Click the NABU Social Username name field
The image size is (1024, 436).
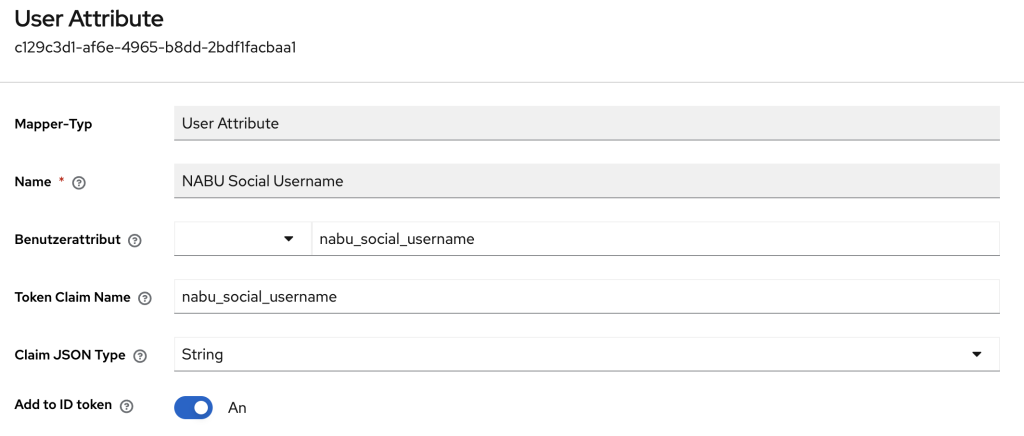pyautogui.click(x=586, y=181)
